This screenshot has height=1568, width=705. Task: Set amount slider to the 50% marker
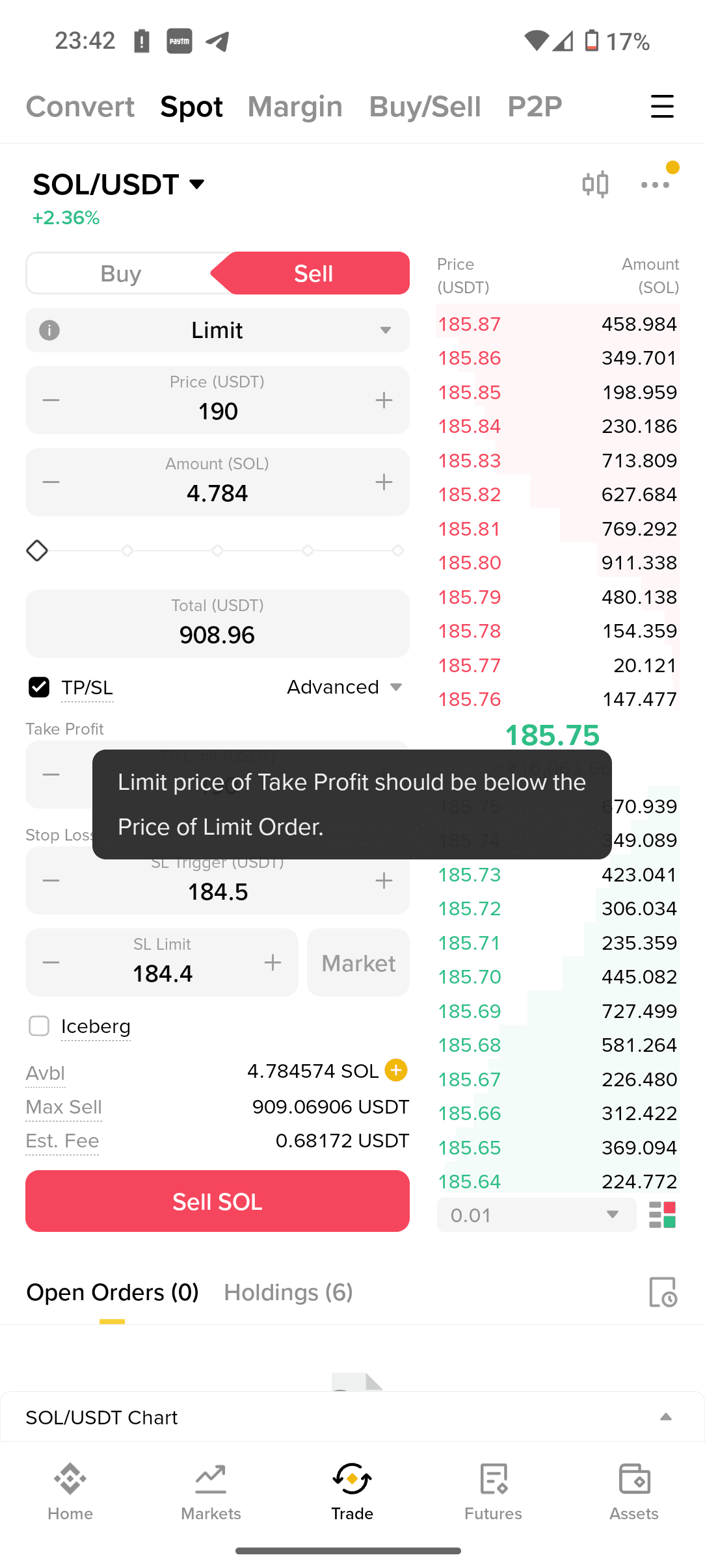pos(217,551)
